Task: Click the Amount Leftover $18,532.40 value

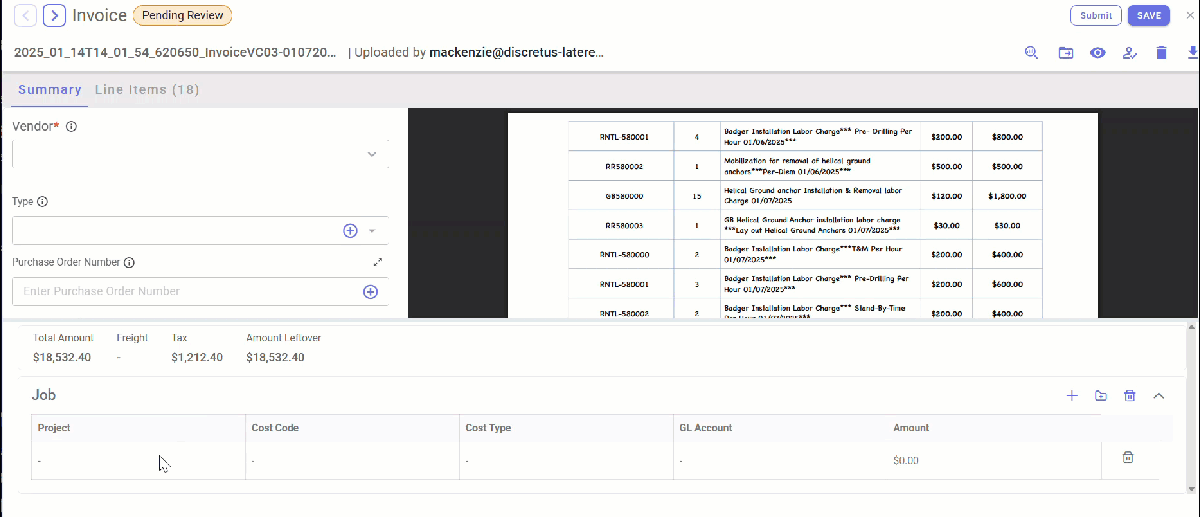Action: point(275,357)
